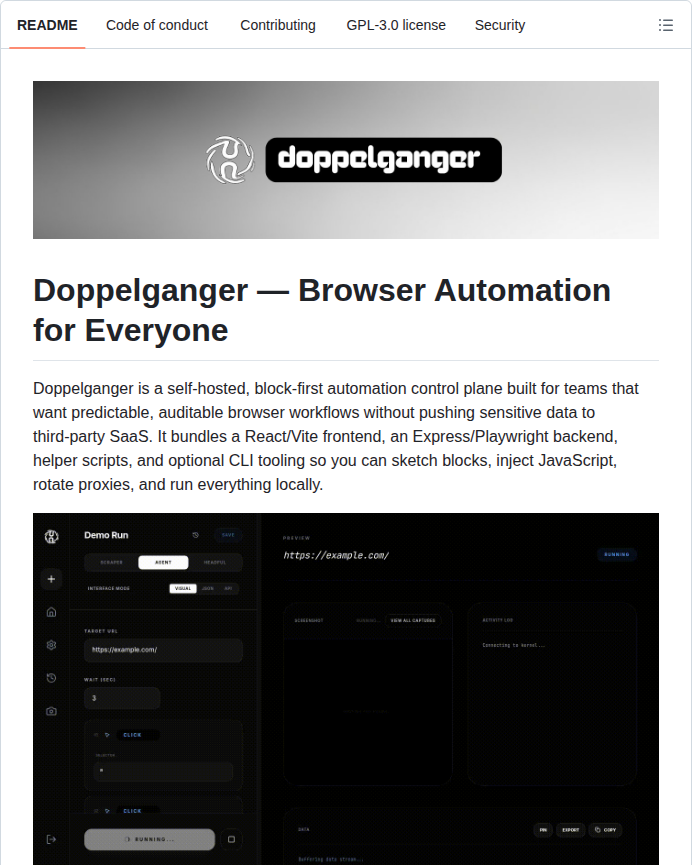Select the HEADFUL mode in the demo

[215, 562]
